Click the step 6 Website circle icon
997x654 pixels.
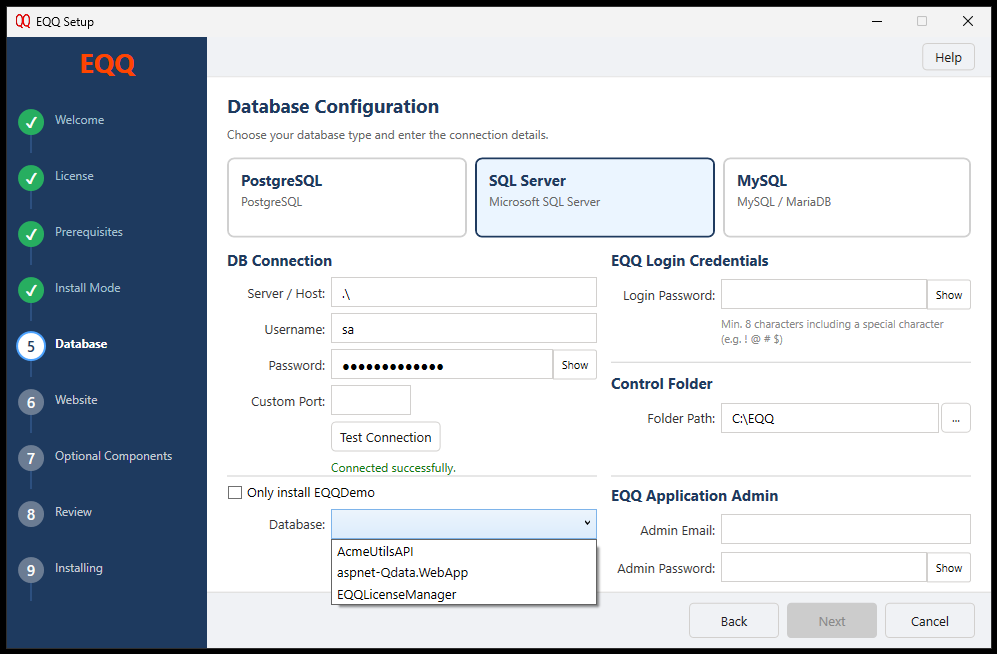(31, 402)
